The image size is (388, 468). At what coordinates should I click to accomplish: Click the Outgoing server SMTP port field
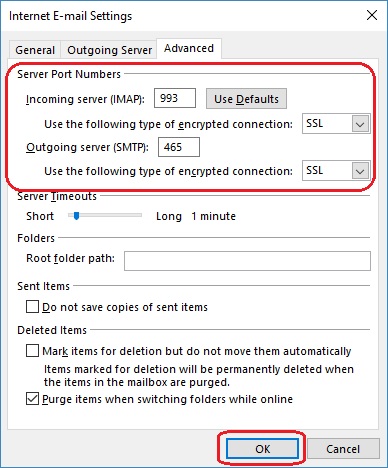click(179, 147)
